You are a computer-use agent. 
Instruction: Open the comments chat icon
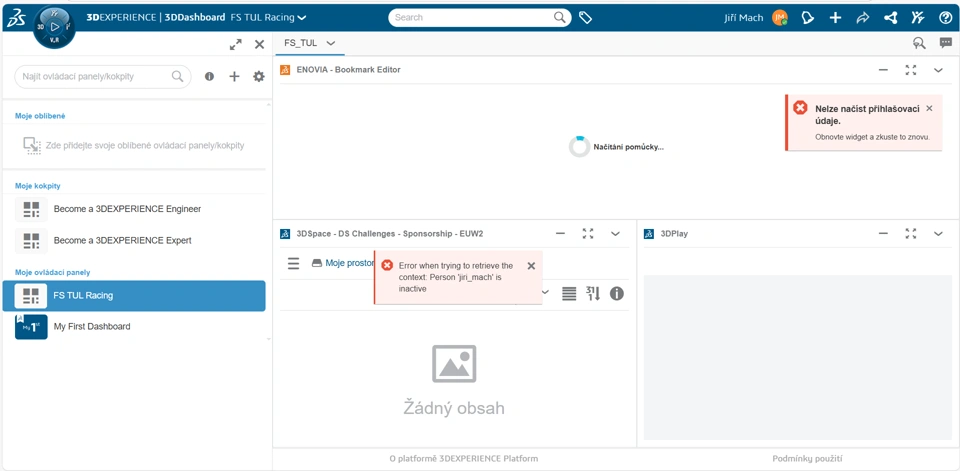(946, 43)
